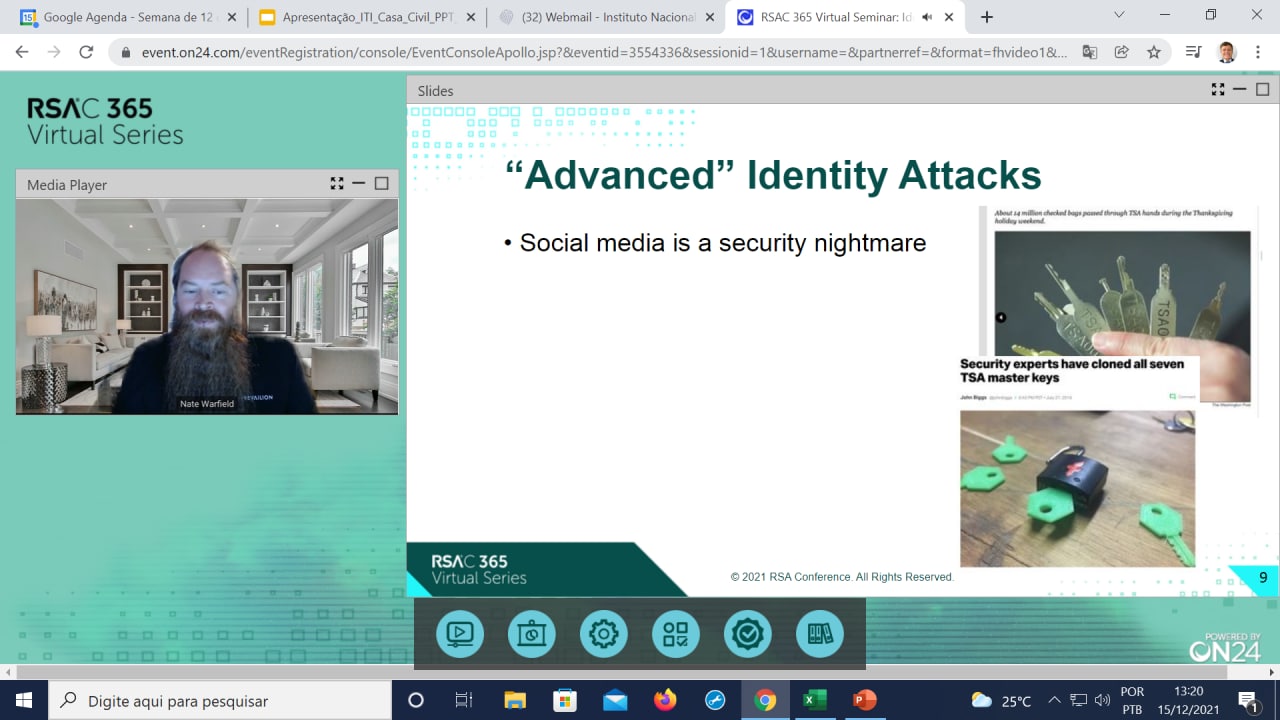Open the Resources binders widget
The width and height of the screenshot is (1280, 720).
pyautogui.click(x=820, y=634)
